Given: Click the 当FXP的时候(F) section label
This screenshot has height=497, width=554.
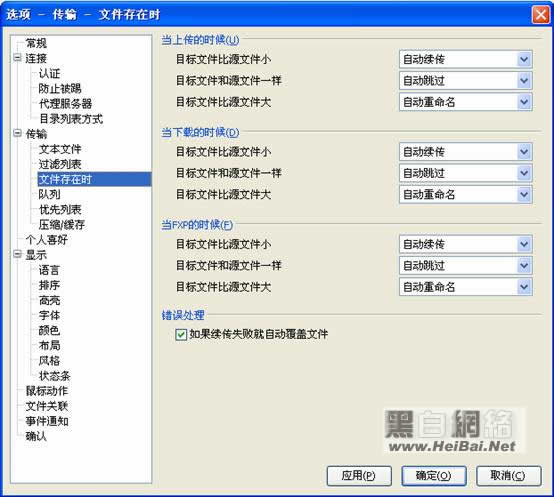Looking at the screenshot, I should [x=197, y=224].
